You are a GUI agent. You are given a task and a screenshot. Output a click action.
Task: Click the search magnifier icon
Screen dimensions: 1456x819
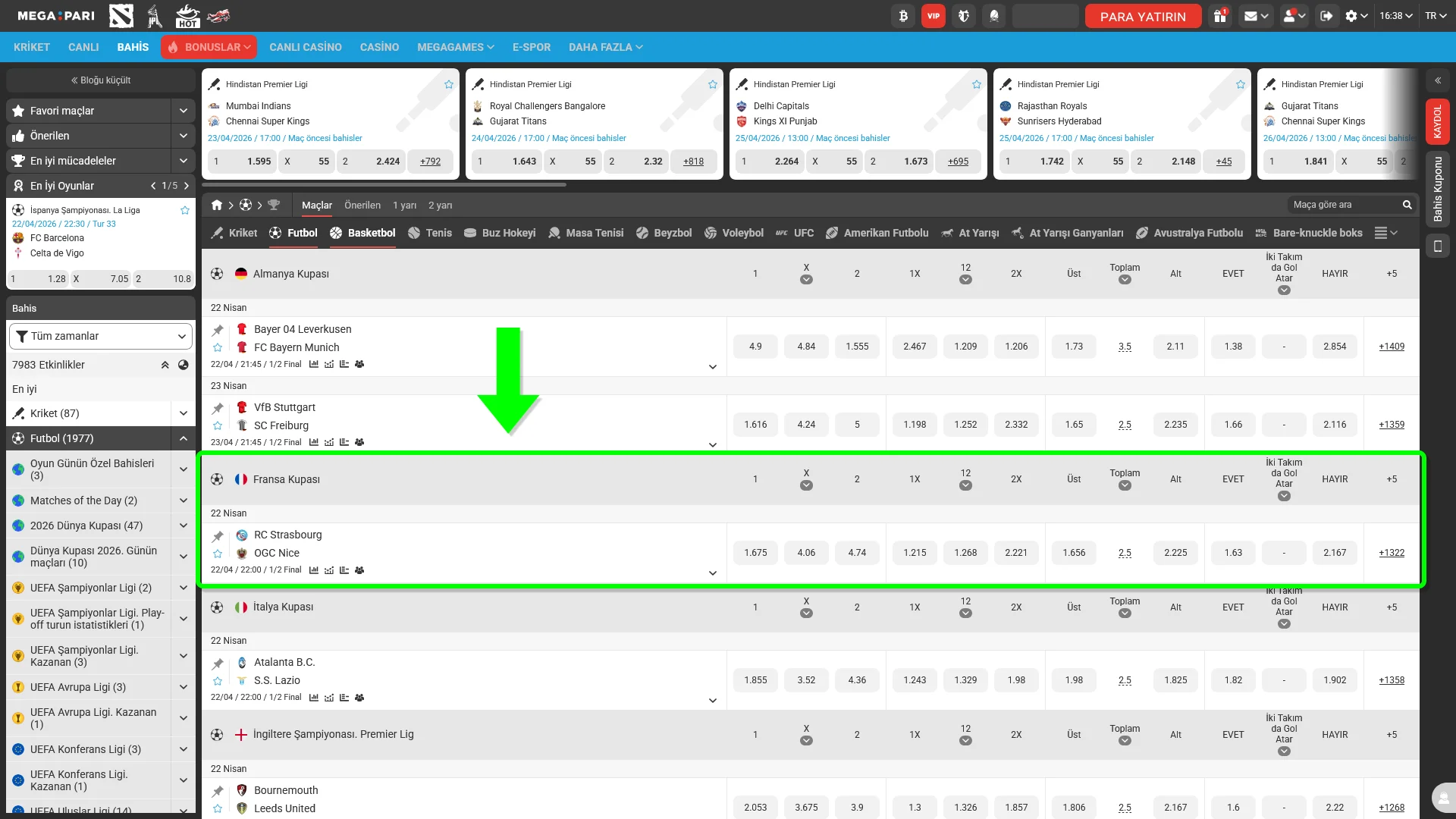click(x=1407, y=205)
